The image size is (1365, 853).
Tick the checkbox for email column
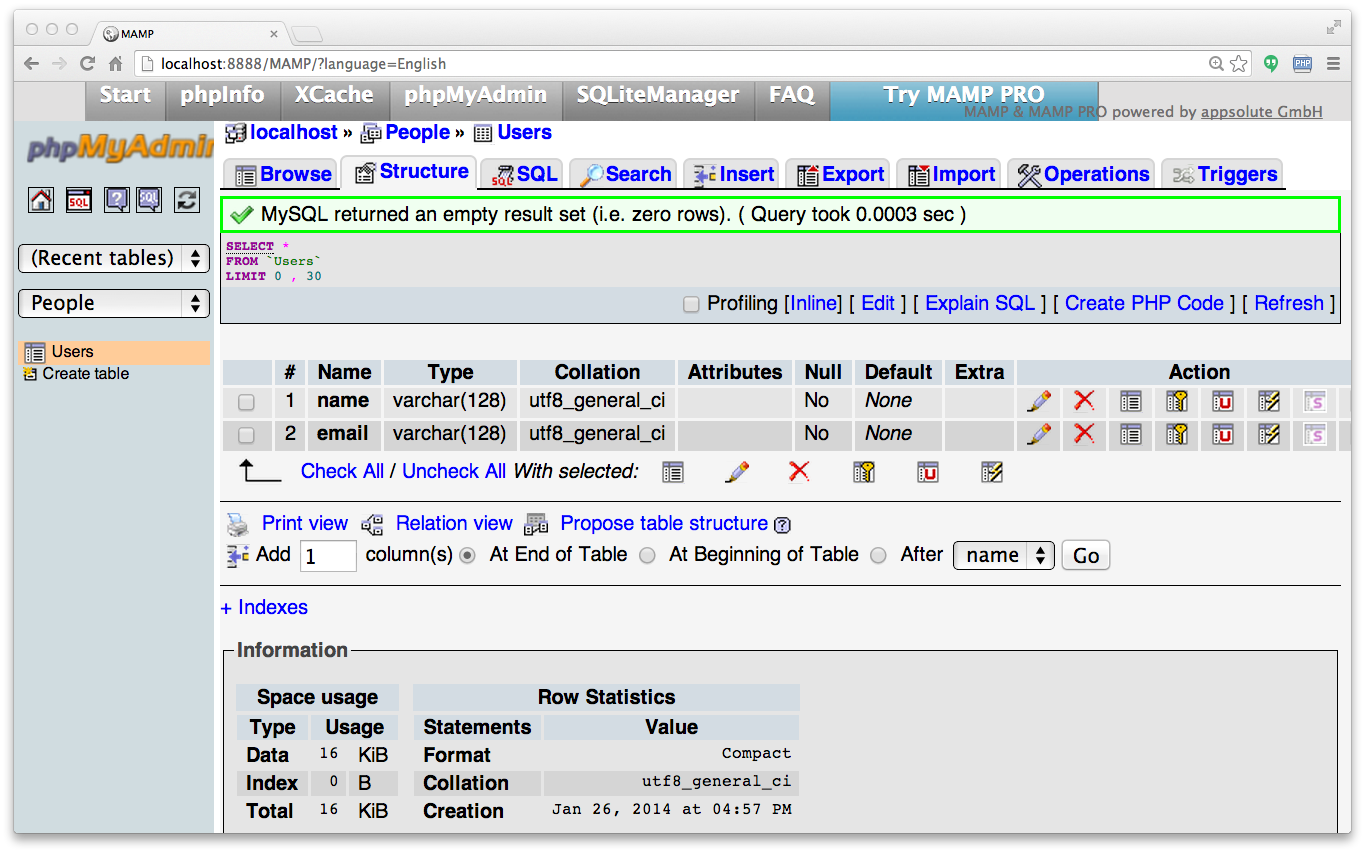pyautogui.click(x=246, y=435)
